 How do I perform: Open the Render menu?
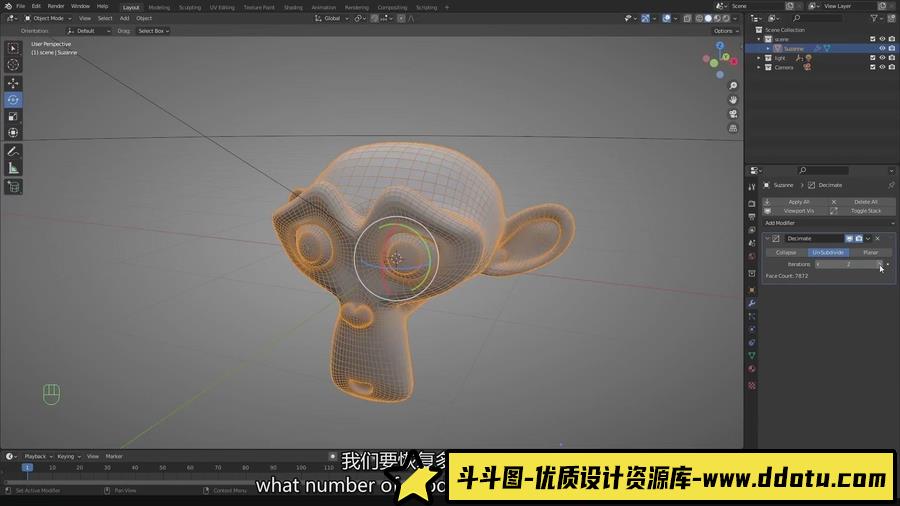[56, 6]
